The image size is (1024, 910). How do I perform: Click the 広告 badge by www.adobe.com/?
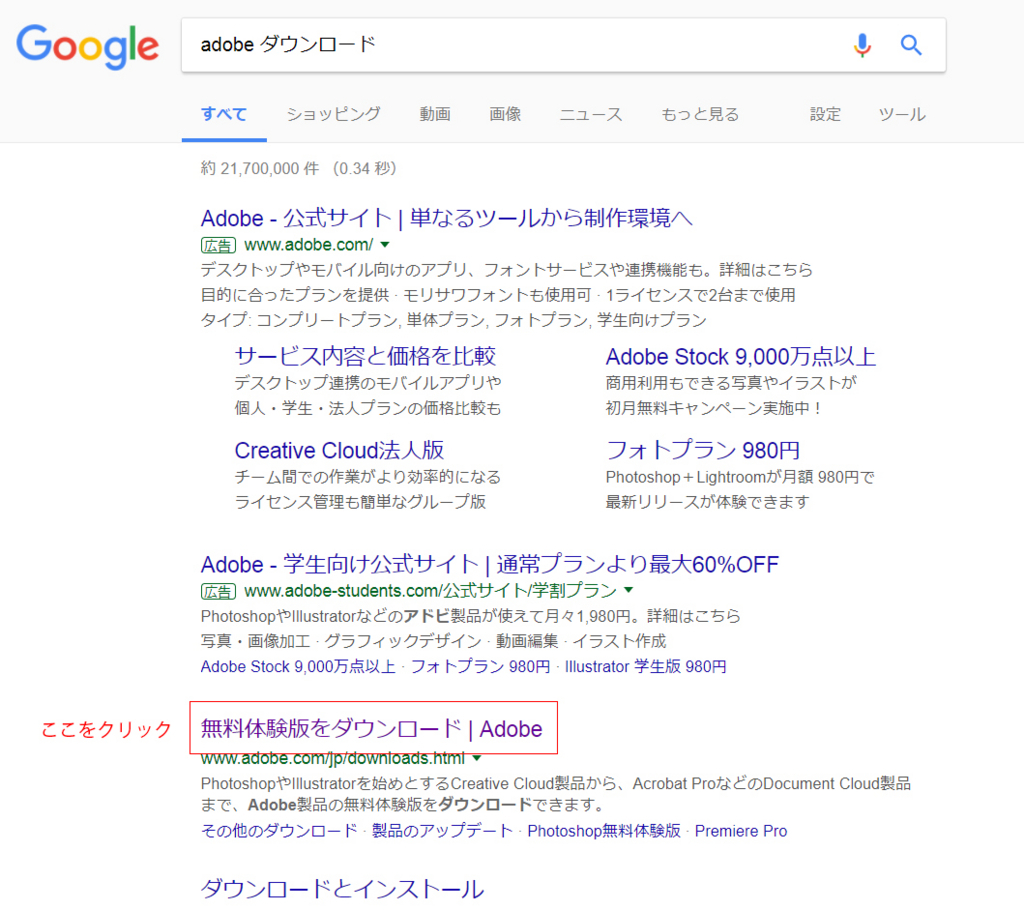tap(218, 246)
